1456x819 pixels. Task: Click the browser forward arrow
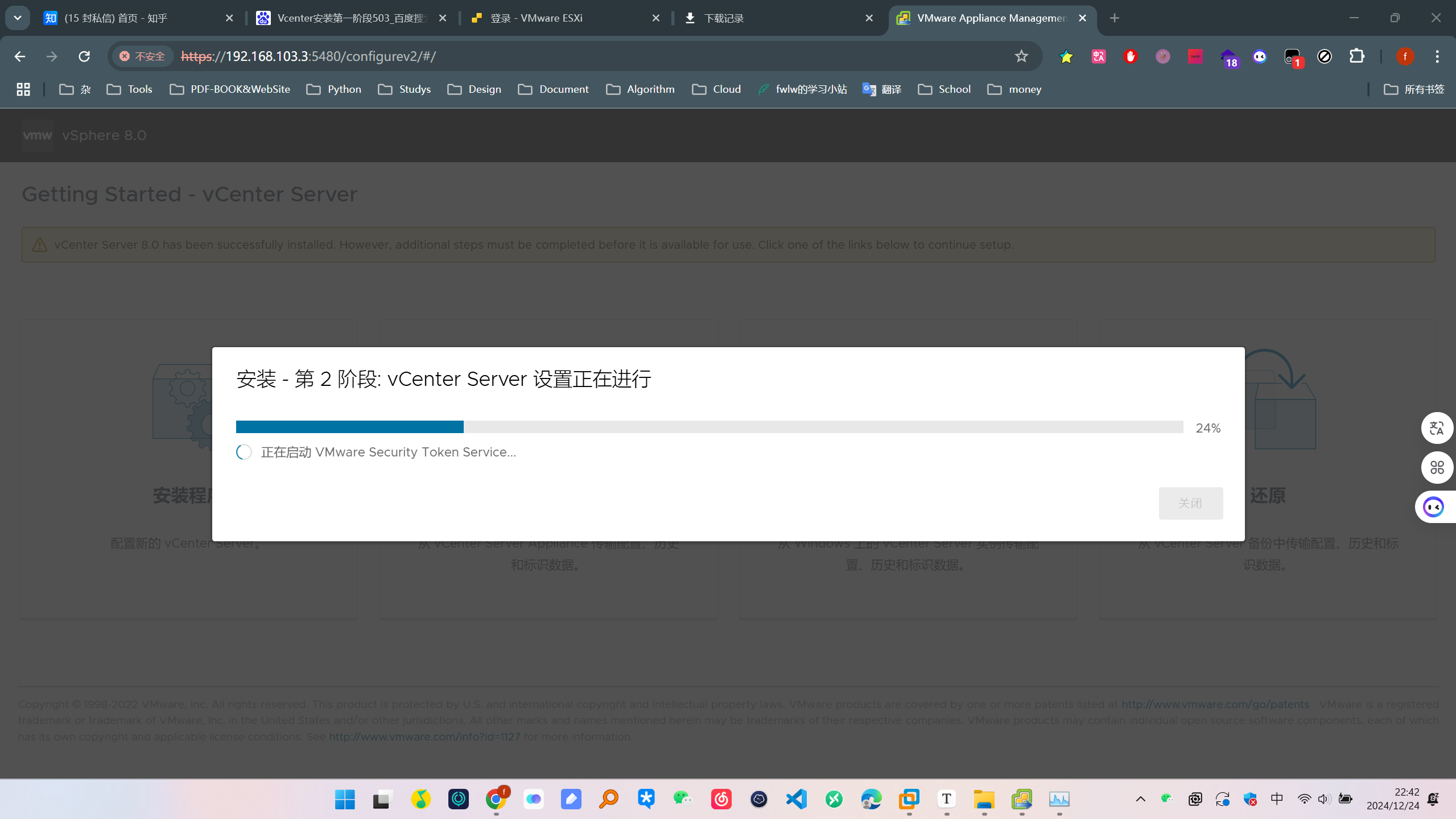point(52,56)
